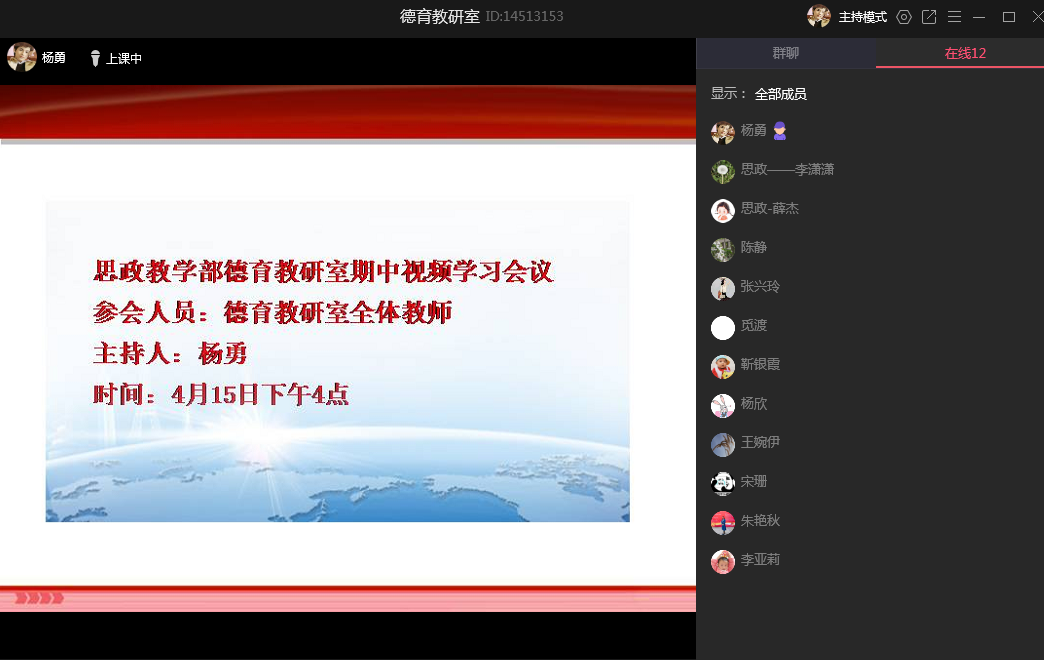Open the three-line hamburger menu

coord(955,17)
